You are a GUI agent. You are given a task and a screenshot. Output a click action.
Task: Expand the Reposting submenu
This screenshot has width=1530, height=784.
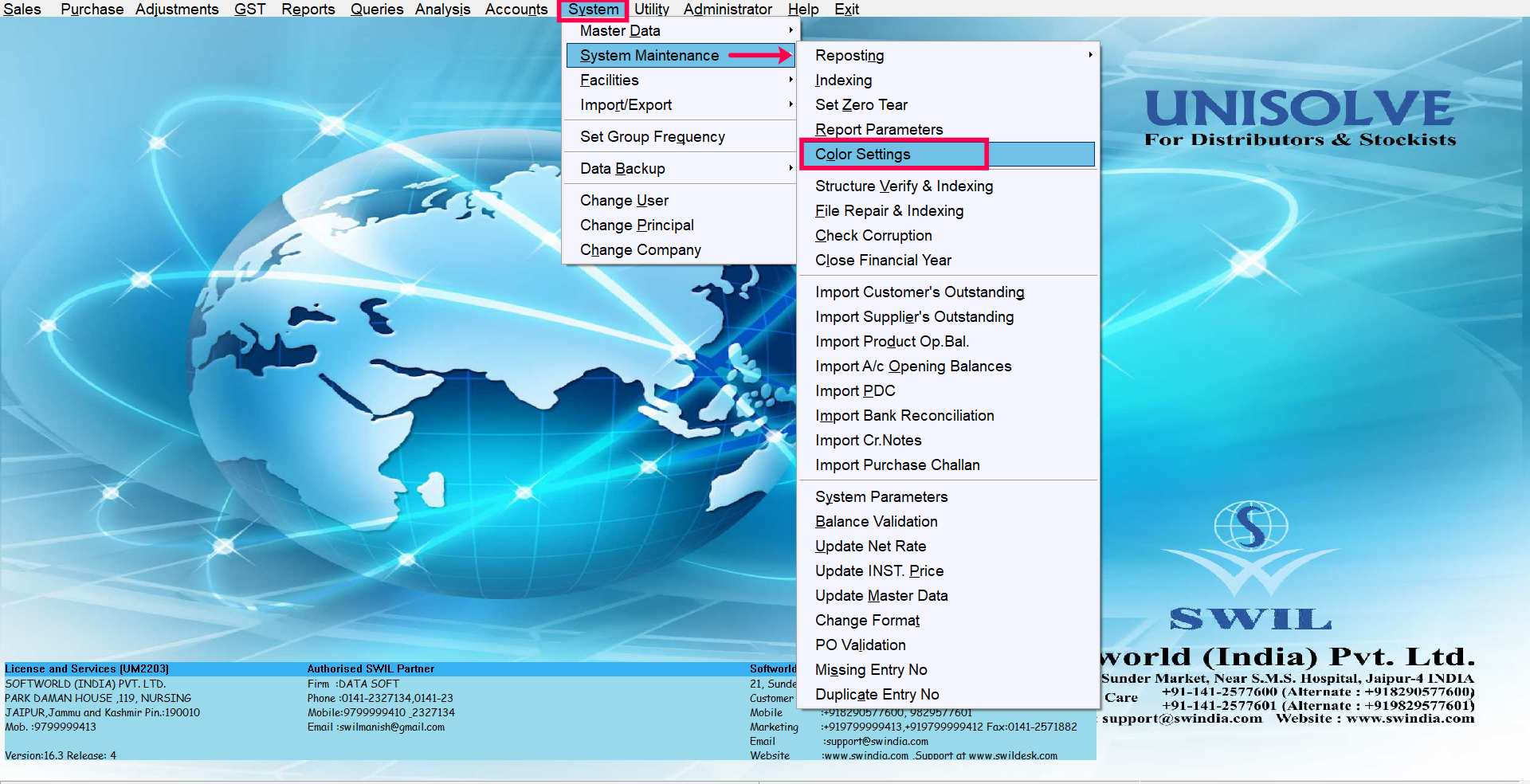pos(948,56)
